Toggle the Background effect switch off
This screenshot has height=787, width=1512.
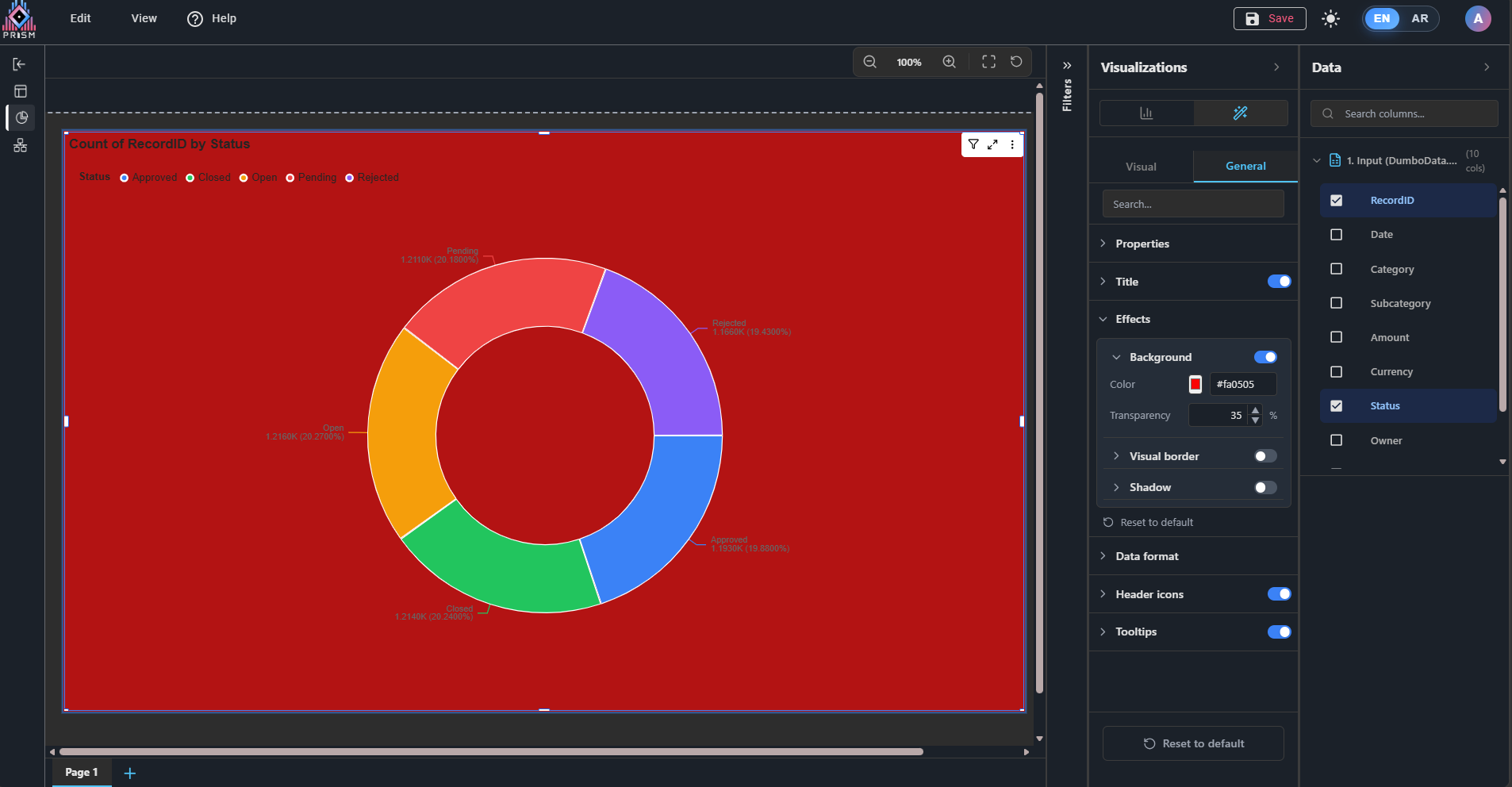[x=1265, y=357]
